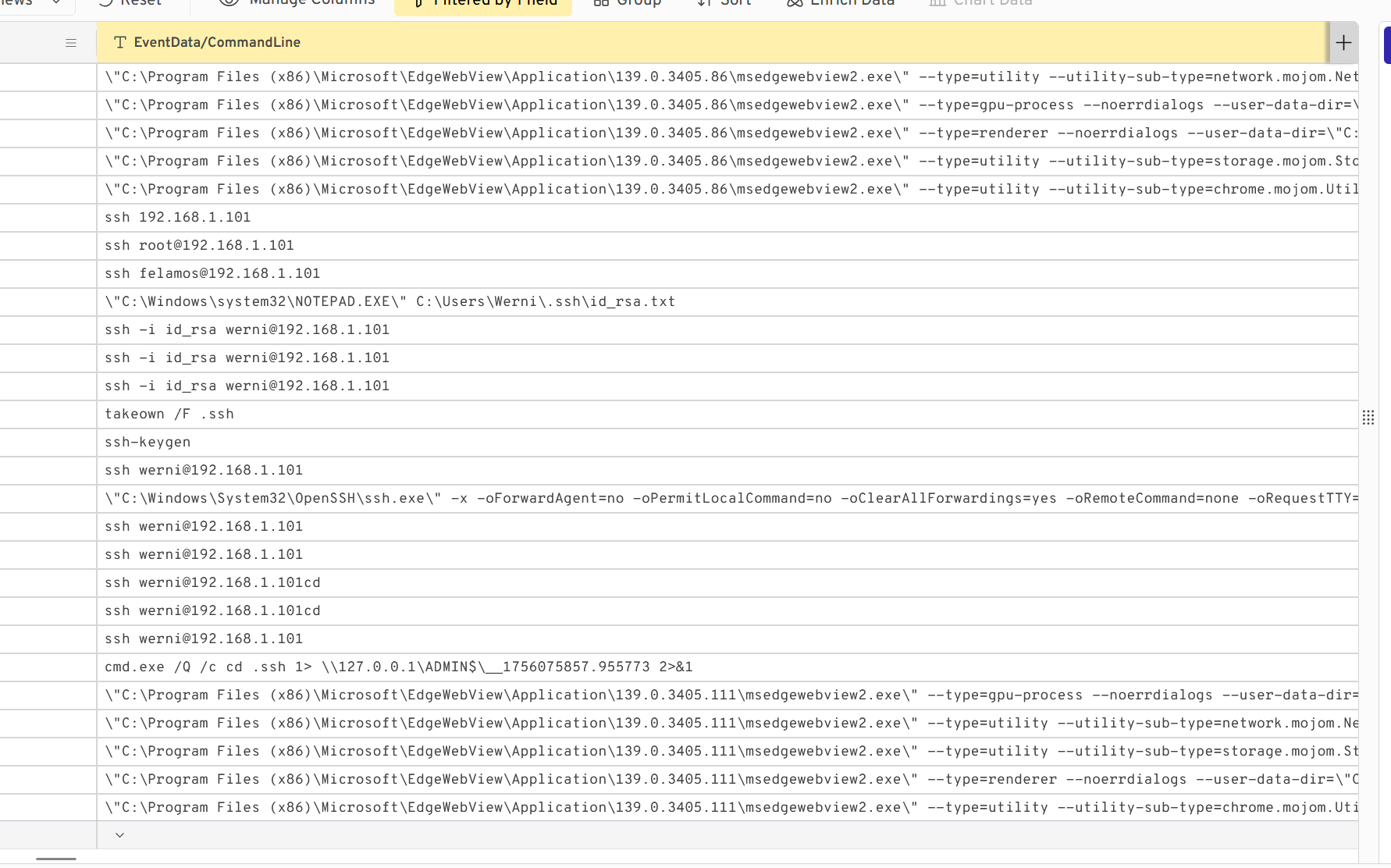Image resolution: width=1391 pixels, height=868 pixels.
Task: Click the grid drag-handle on the right edge
Action: coord(1368,418)
